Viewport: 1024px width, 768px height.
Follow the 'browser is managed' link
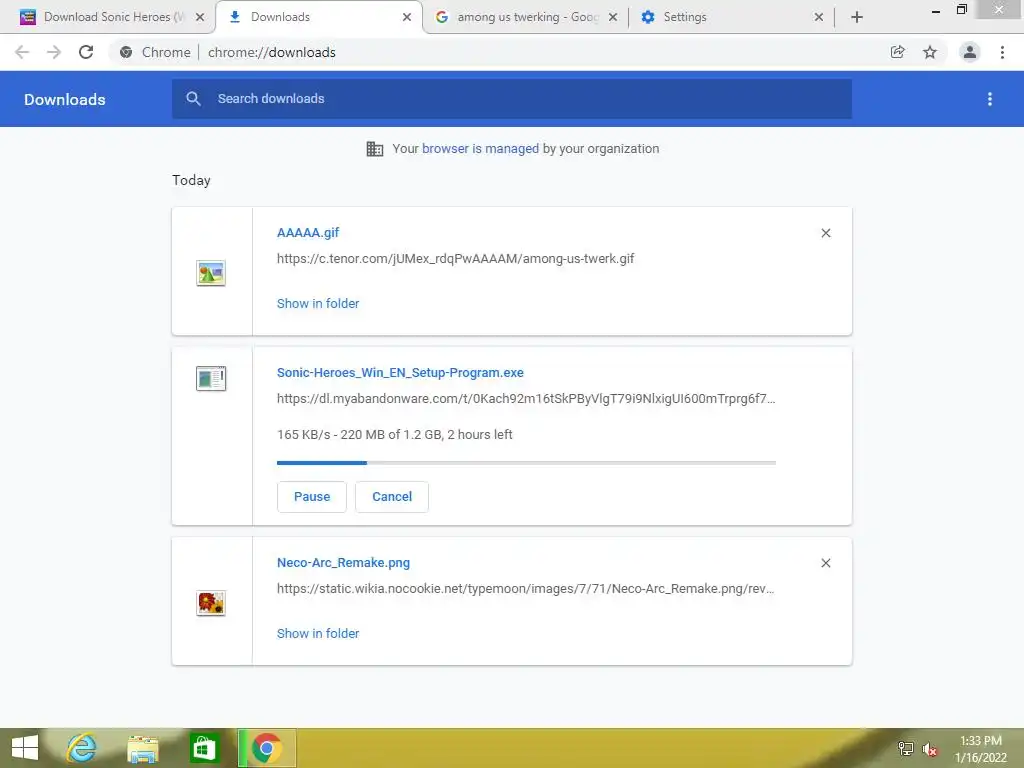(480, 149)
